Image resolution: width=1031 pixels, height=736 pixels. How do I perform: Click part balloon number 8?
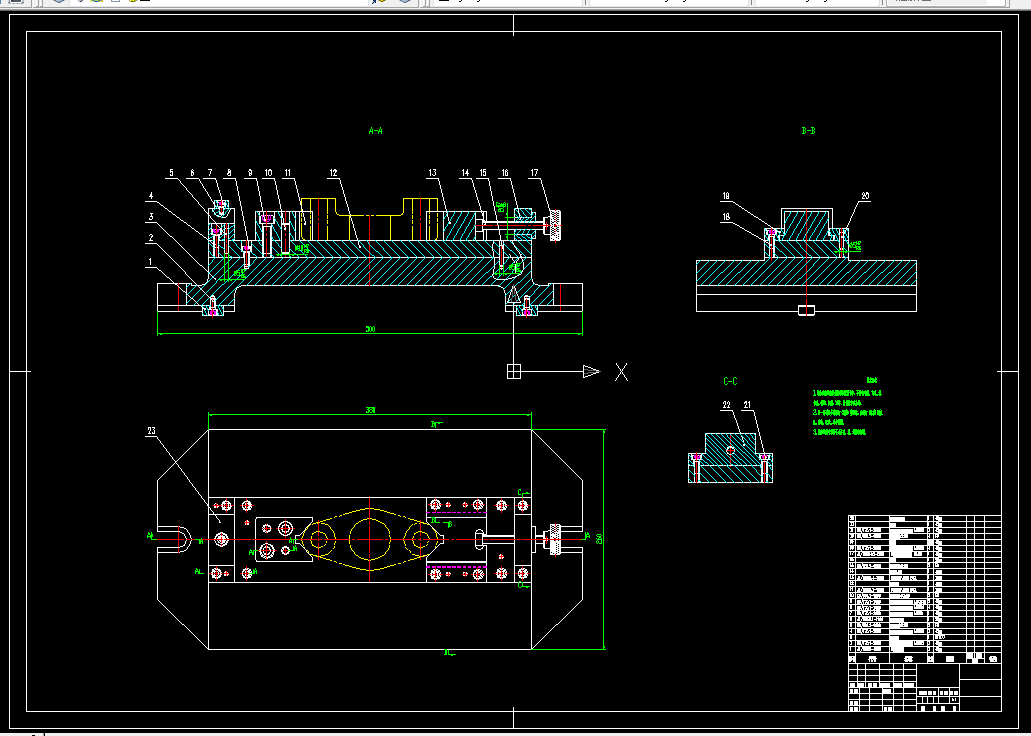(229, 174)
